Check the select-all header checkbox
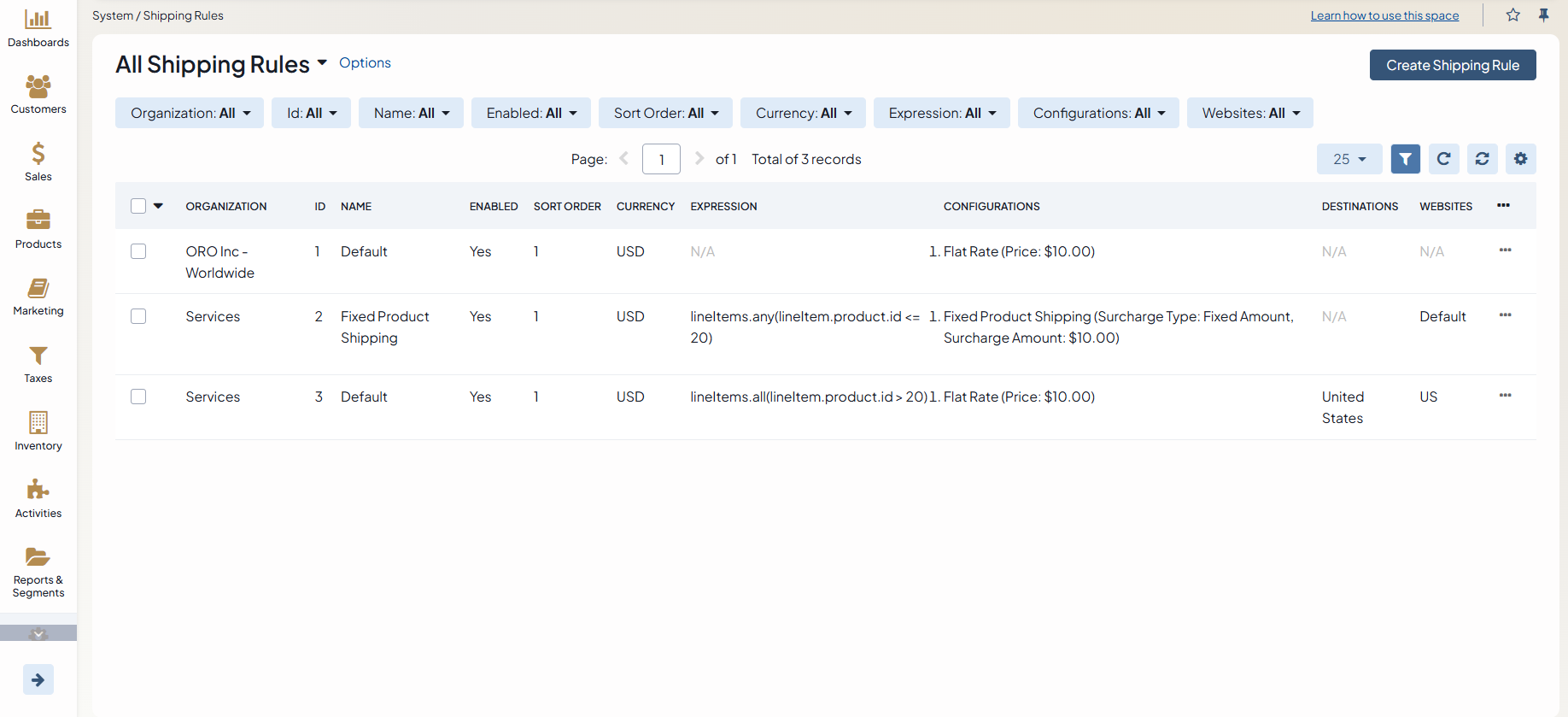The image size is (1568, 717). click(x=138, y=206)
